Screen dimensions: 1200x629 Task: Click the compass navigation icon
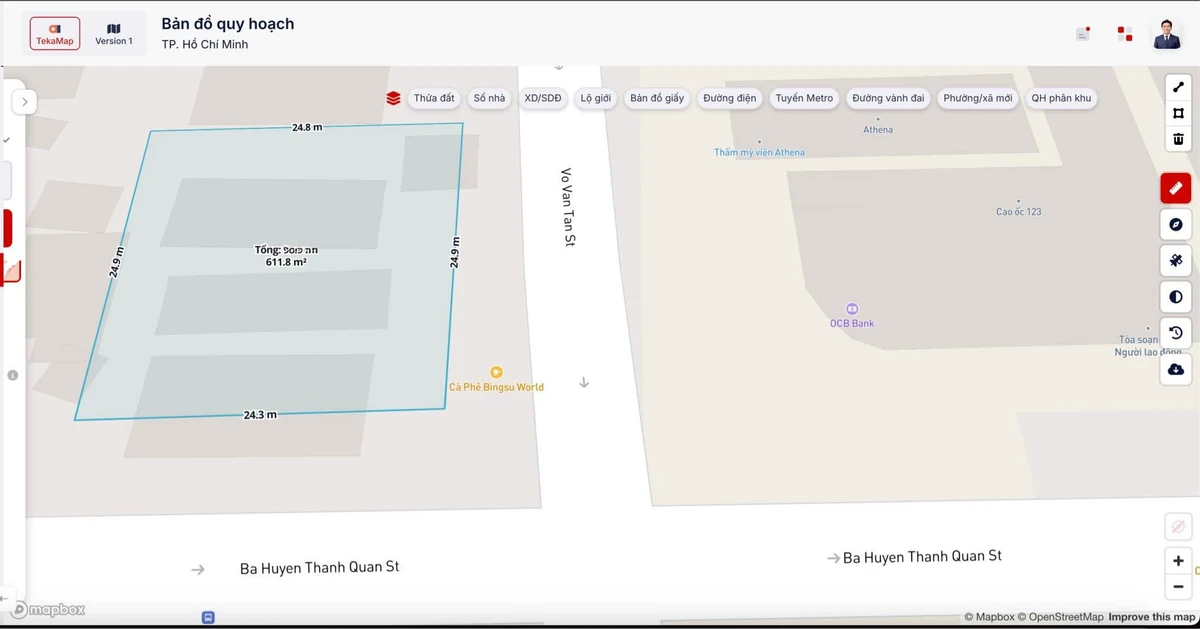[1176, 225]
